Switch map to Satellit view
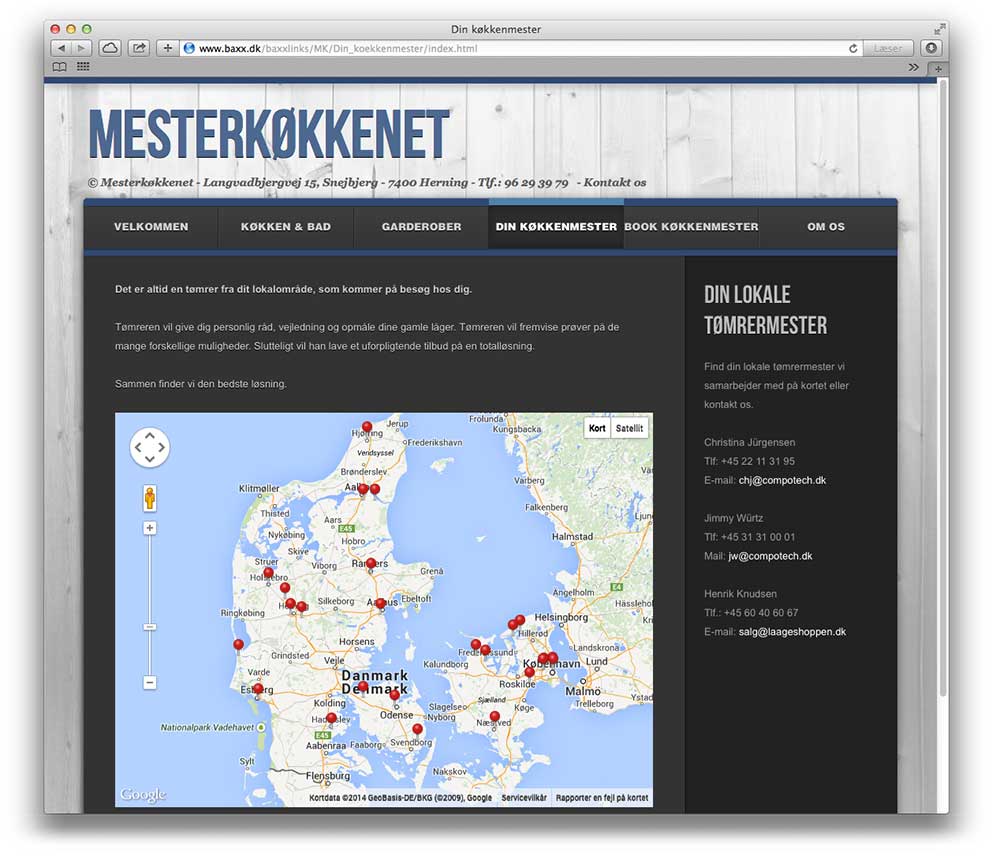1000x864 pixels. coord(629,428)
